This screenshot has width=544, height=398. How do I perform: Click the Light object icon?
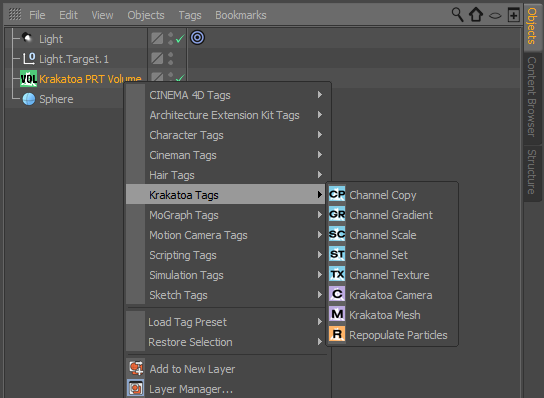[27, 37]
